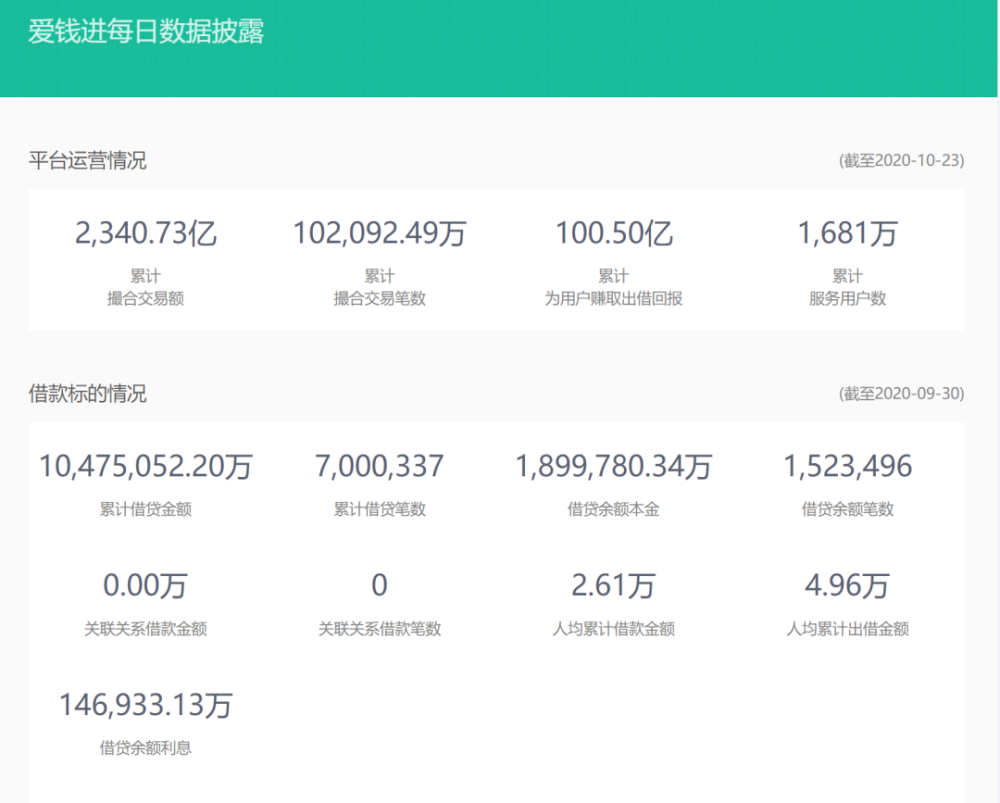Click the 1,899,780.34万 value
The height and width of the screenshot is (803, 1000).
coord(614,466)
